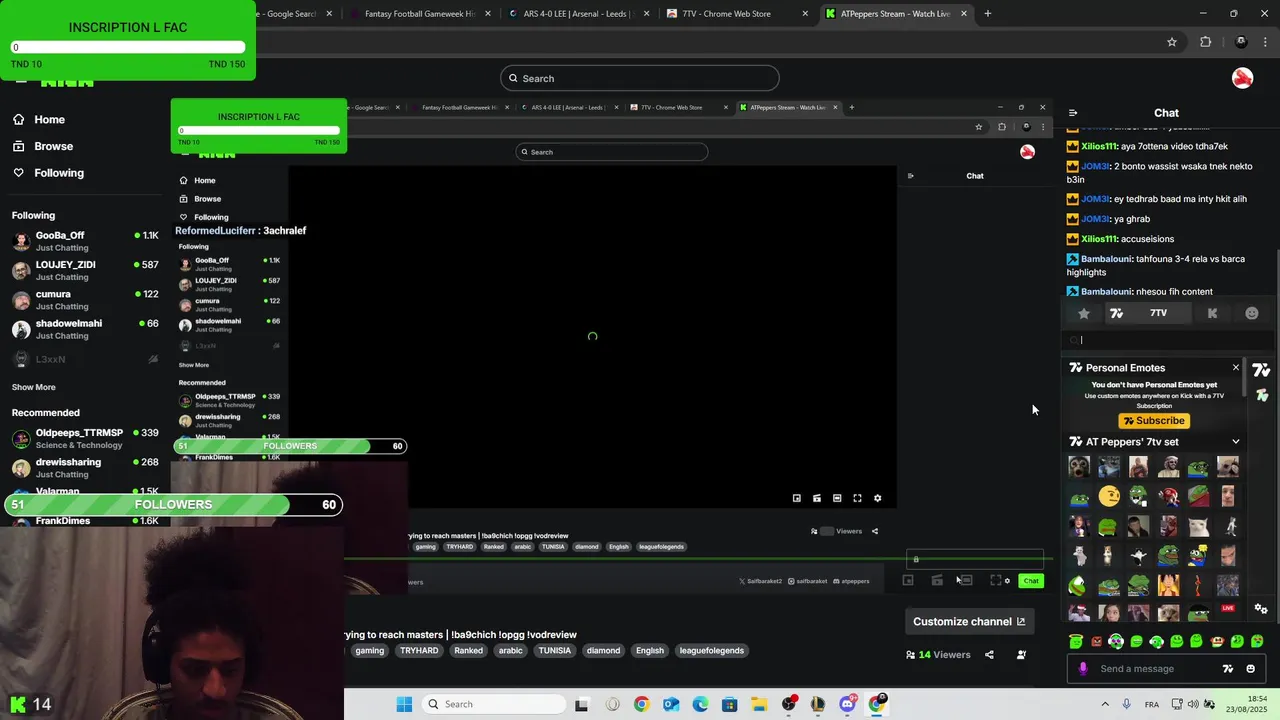Image resolution: width=1280 pixels, height=720 pixels.
Task: Open Windows Start menu
Action: pos(404,704)
